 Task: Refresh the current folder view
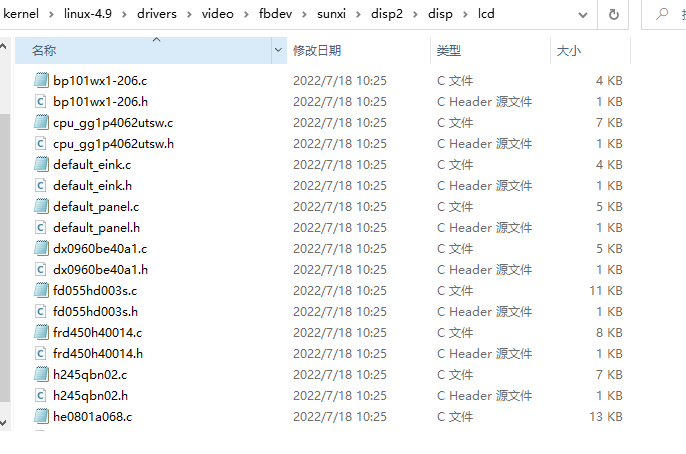click(613, 14)
